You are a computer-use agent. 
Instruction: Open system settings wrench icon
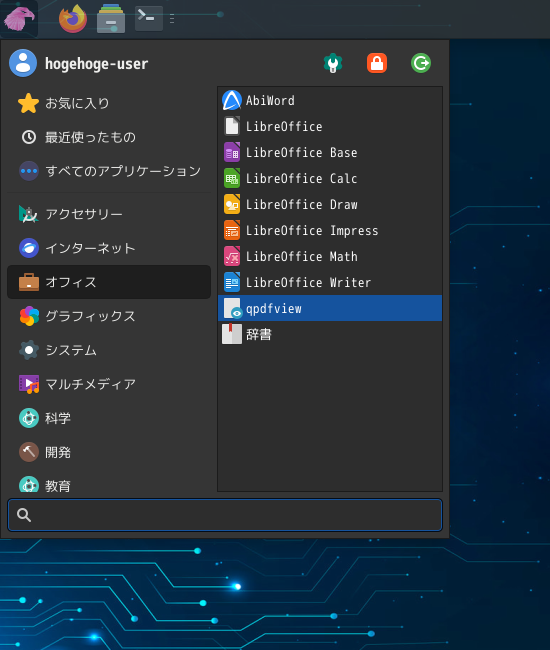pyautogui.click(x=333, y=63)
